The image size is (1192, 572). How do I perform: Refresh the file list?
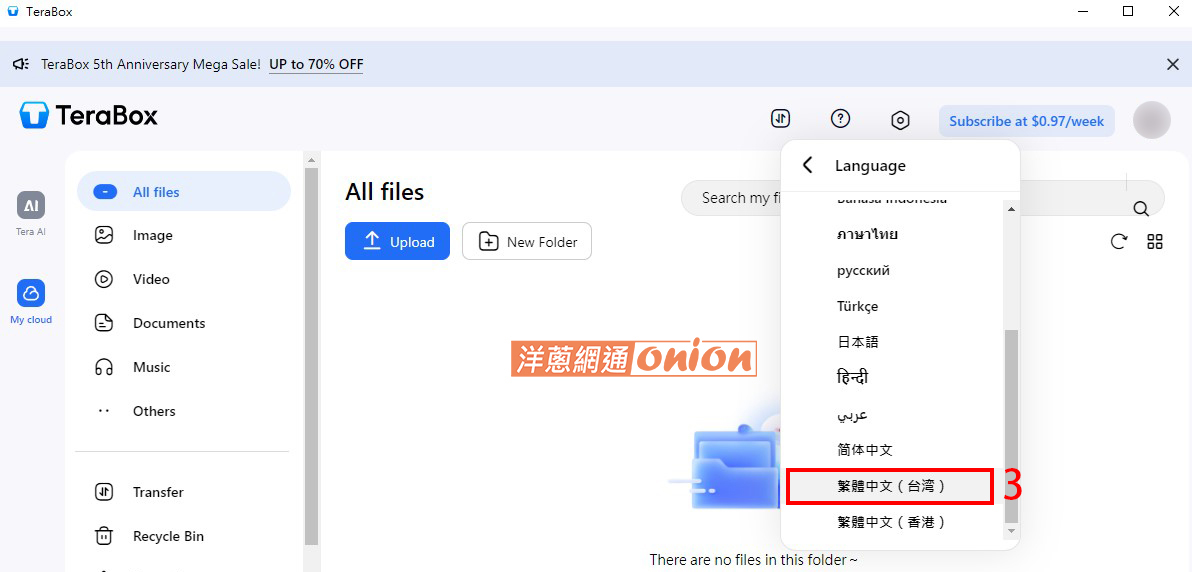click(x=1118, y=242)
